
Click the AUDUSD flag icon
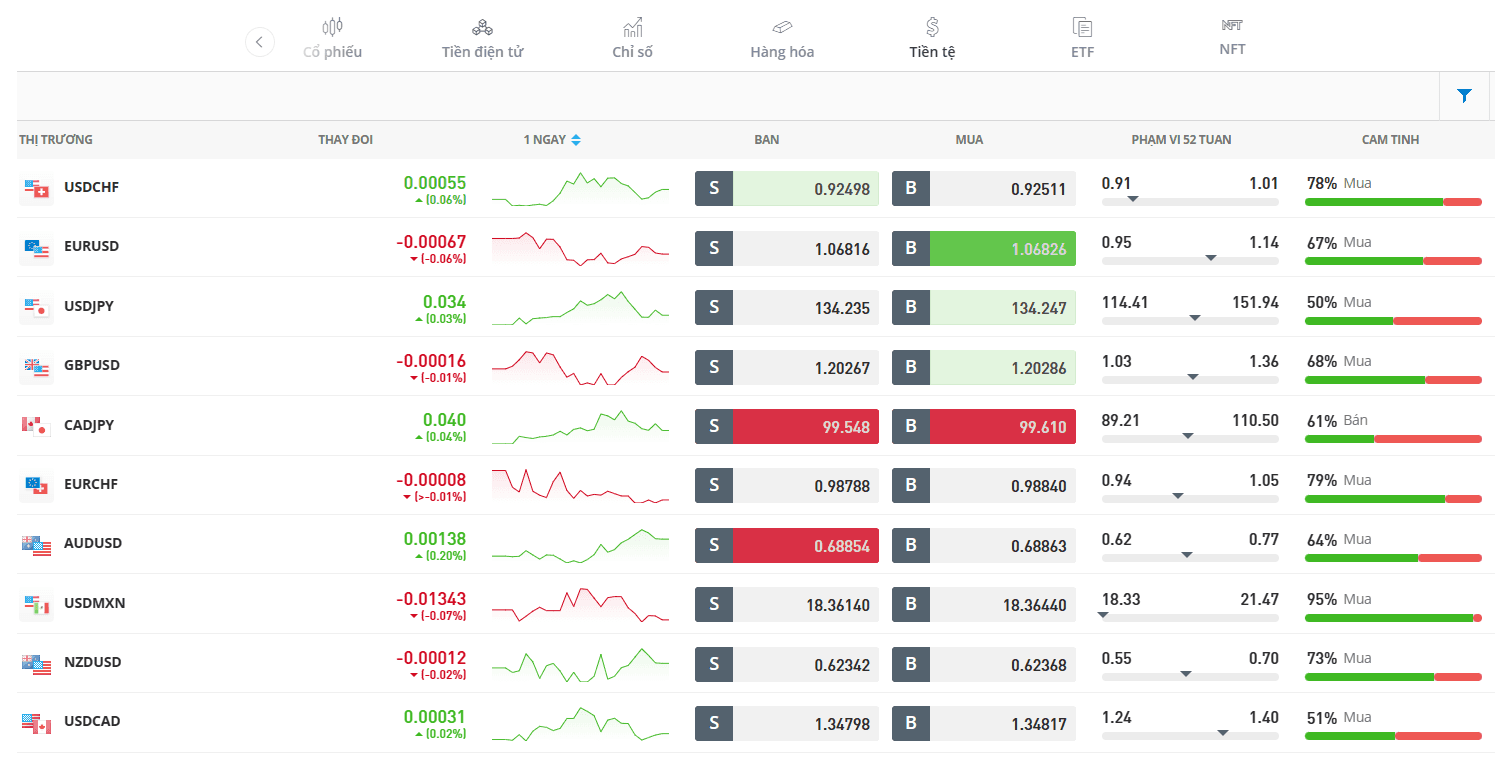[x=36, y=544]
